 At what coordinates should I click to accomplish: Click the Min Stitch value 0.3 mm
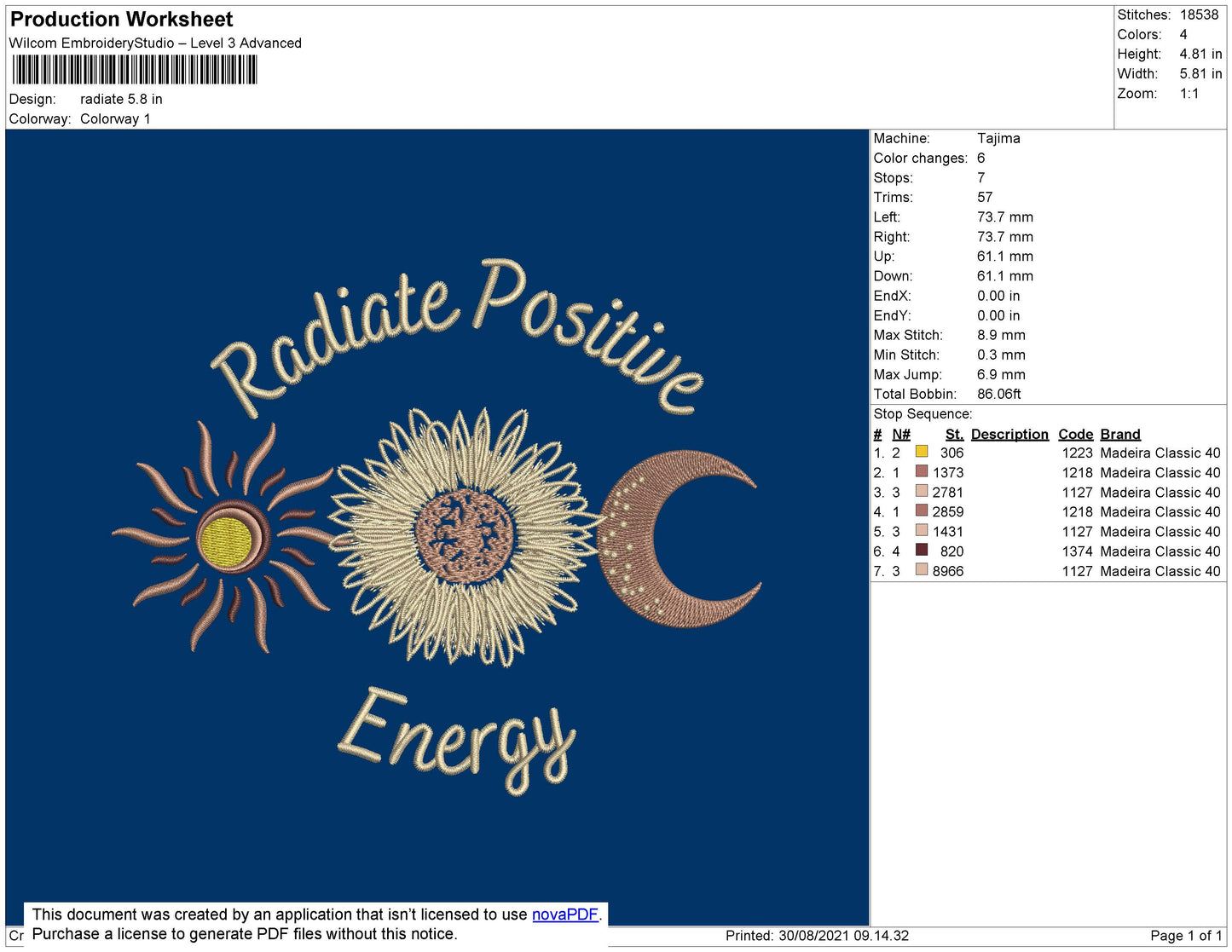point(1002,355)
